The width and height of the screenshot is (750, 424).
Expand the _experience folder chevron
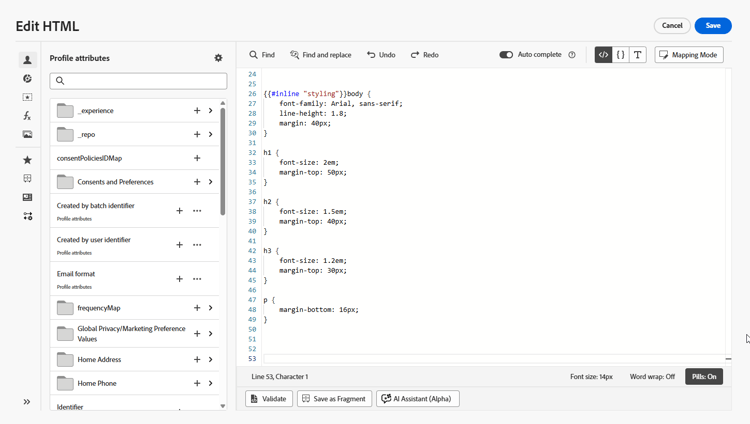click(x=210, y=111)
